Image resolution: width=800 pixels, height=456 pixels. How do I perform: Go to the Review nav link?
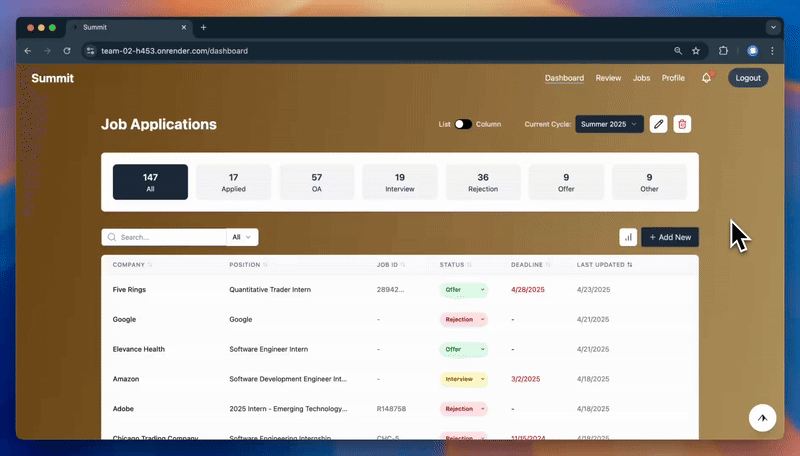coord(608,78)
